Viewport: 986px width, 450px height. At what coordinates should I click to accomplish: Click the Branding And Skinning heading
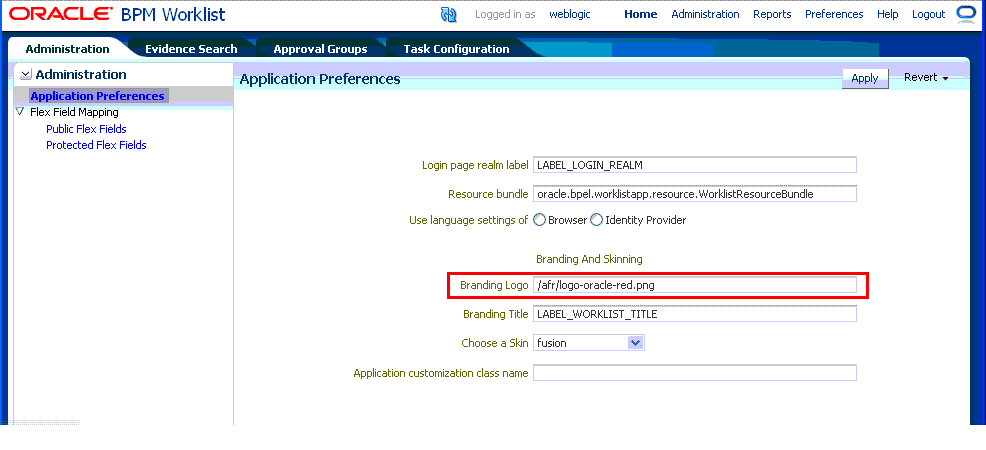click(589, 259)
